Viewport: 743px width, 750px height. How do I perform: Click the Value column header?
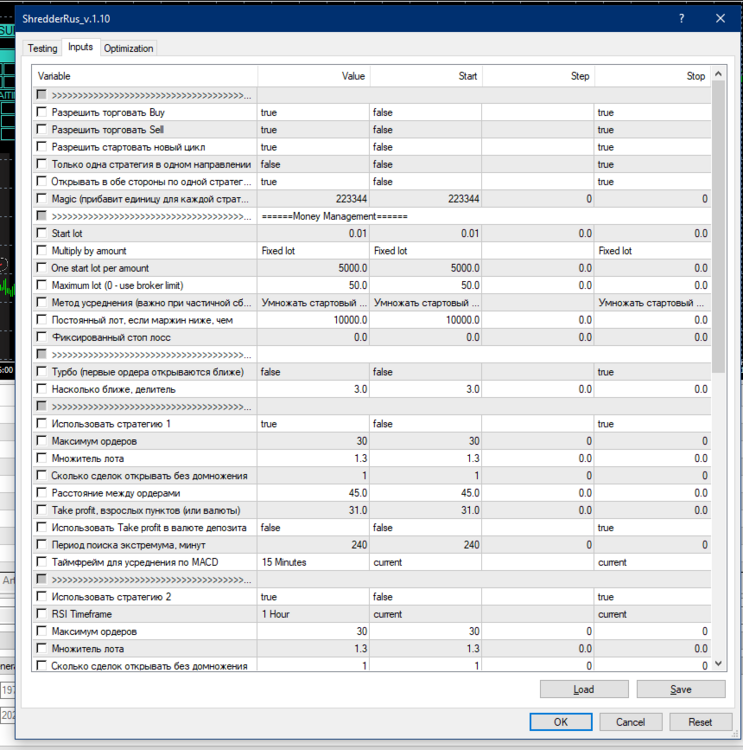click(313, 76)
